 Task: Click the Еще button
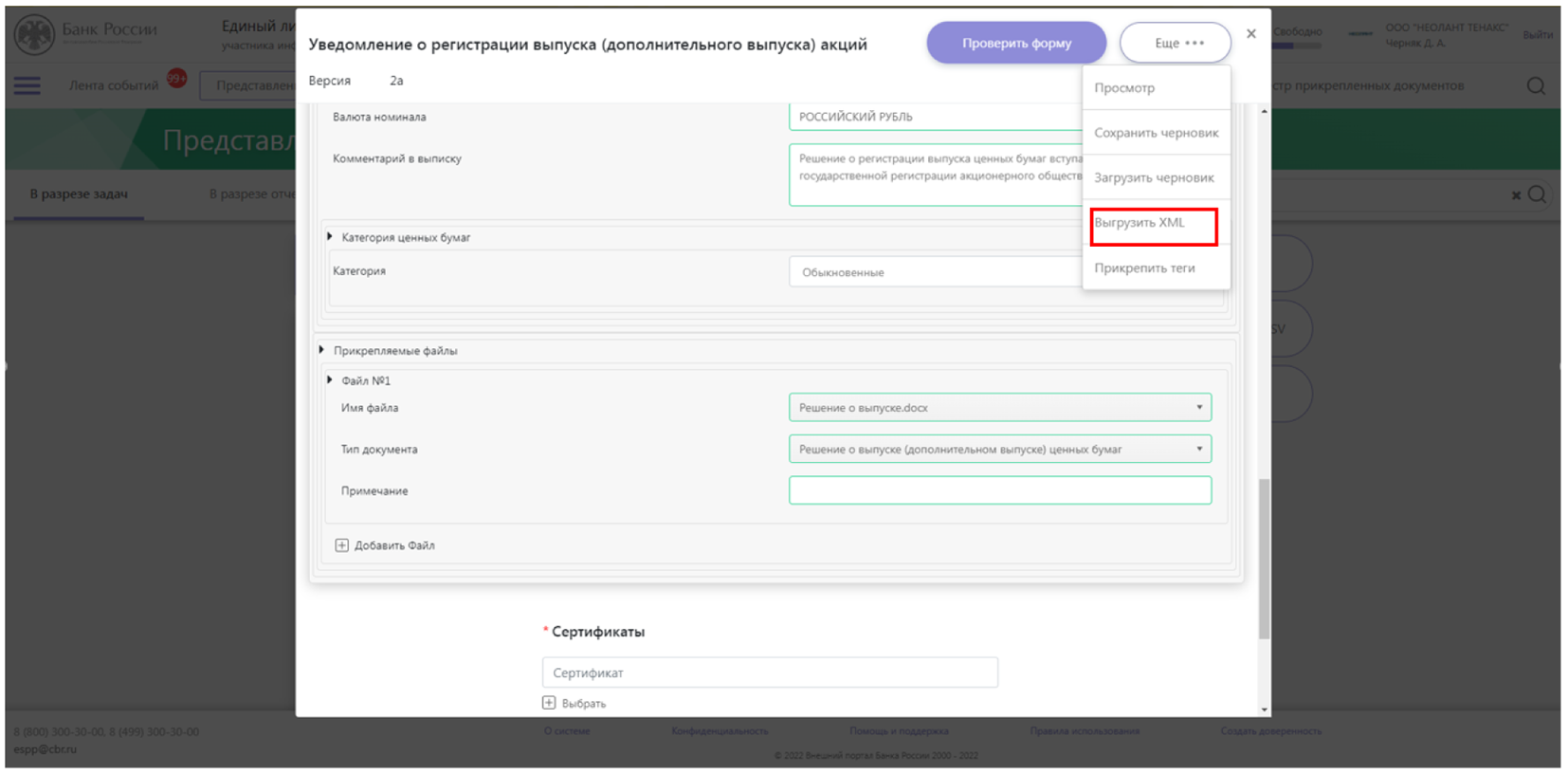[x=1176, y=44]
